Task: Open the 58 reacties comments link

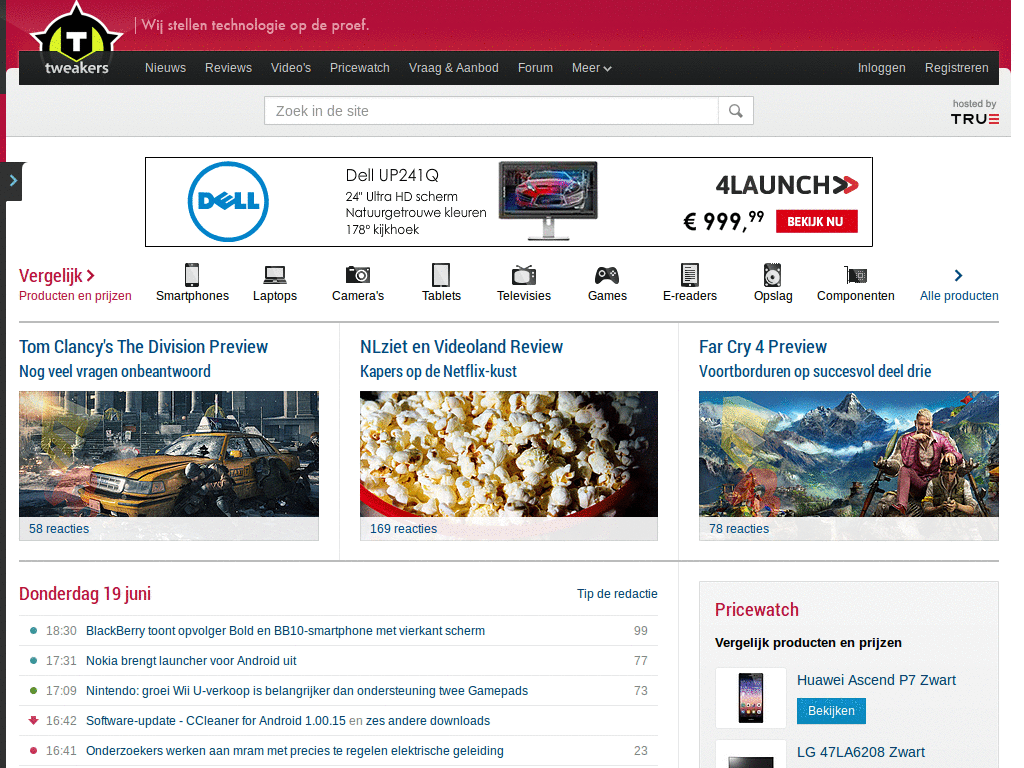Action: (59, 529)
